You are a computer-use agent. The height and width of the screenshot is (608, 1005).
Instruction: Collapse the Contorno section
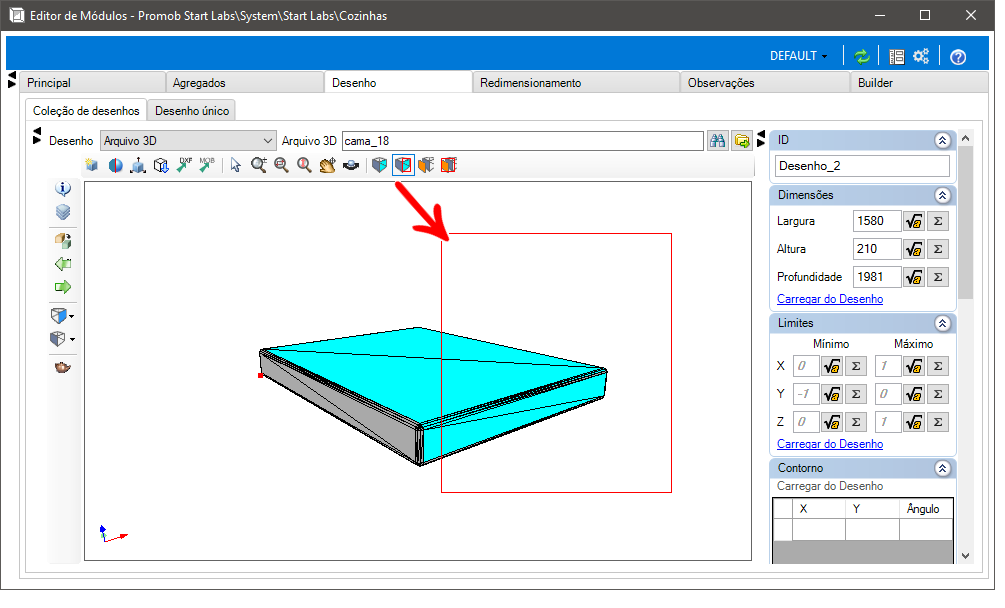point(942,468)
